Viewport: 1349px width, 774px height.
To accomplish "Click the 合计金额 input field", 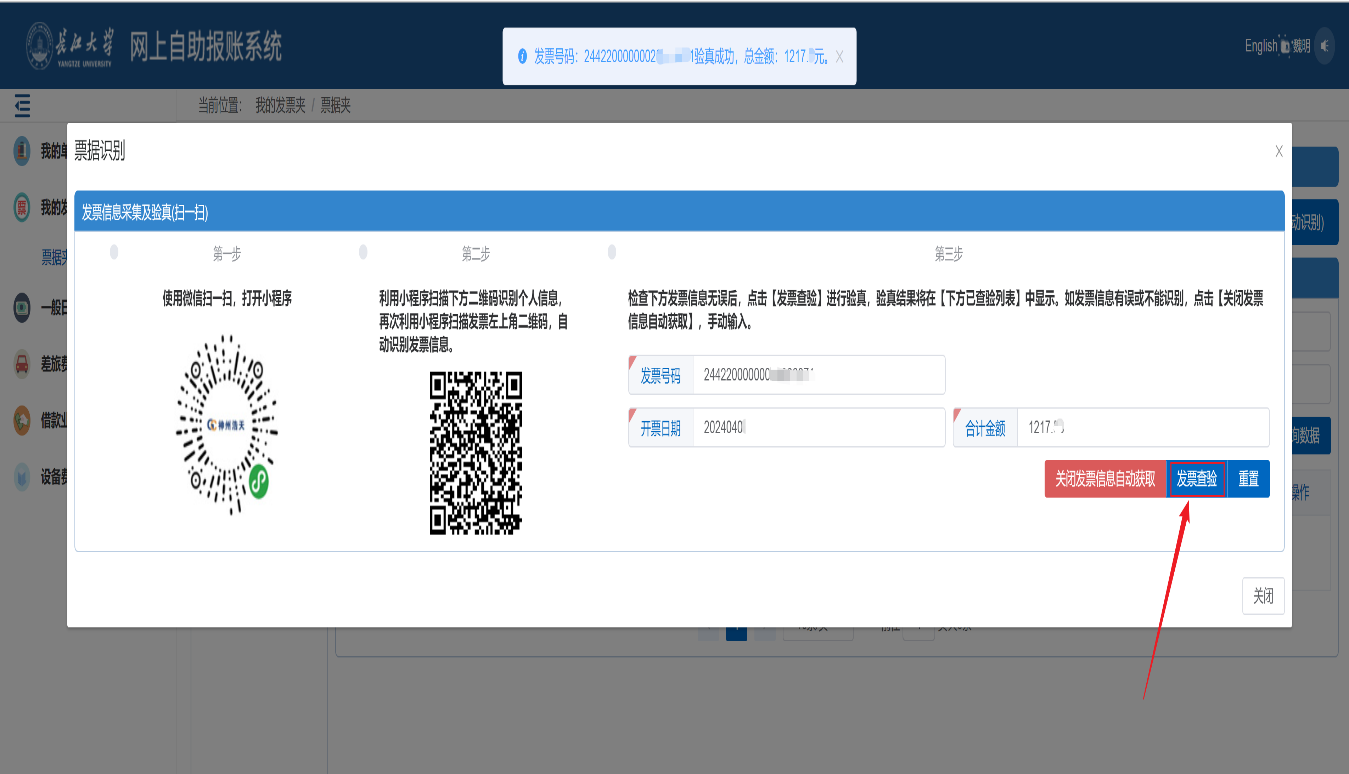I will tap(1142, 428).
